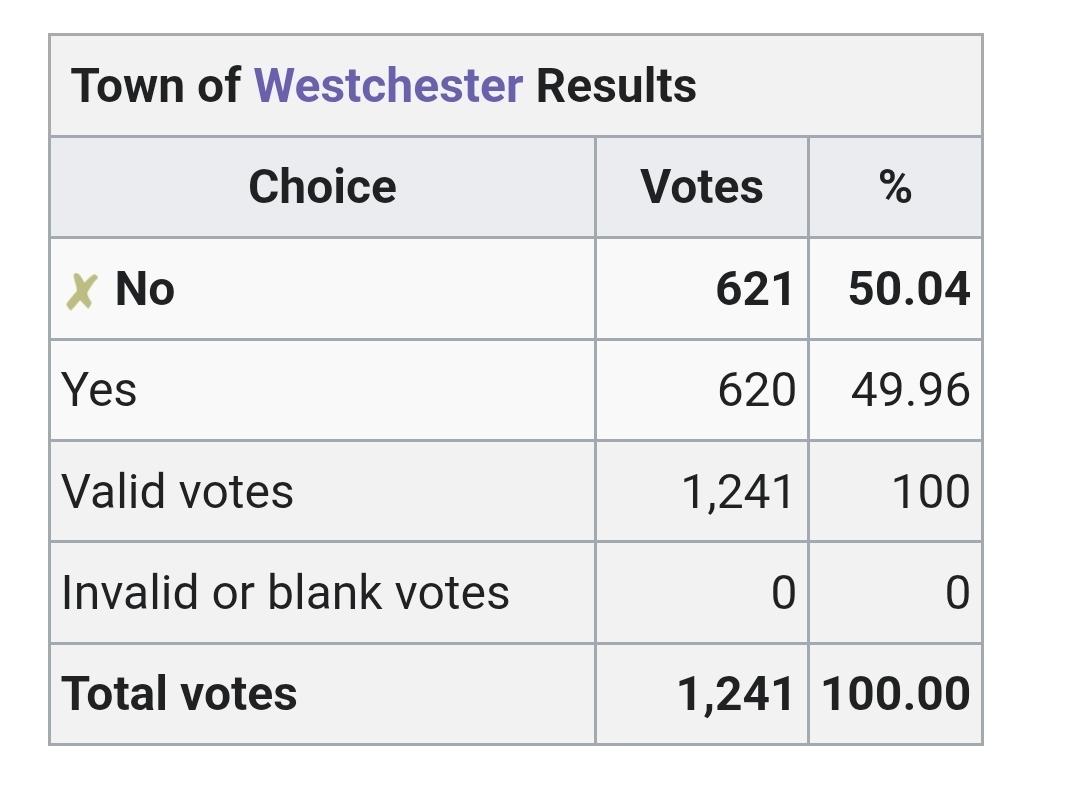Click the 100 percent cell for Valid votes
Viewport: 1080px width, 790px height.
click(x=931, y=492)
